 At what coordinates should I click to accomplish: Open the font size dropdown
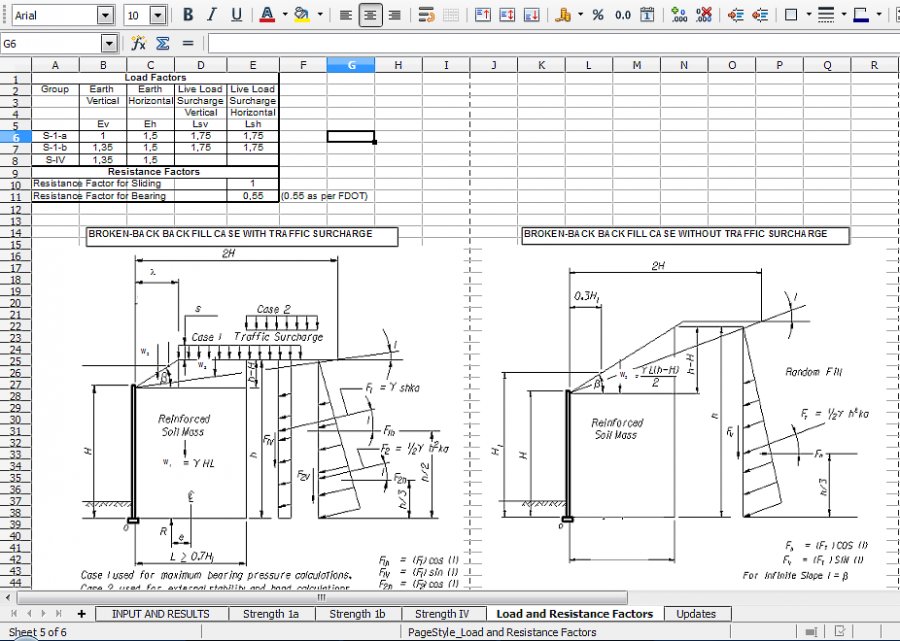coord(158,15)
